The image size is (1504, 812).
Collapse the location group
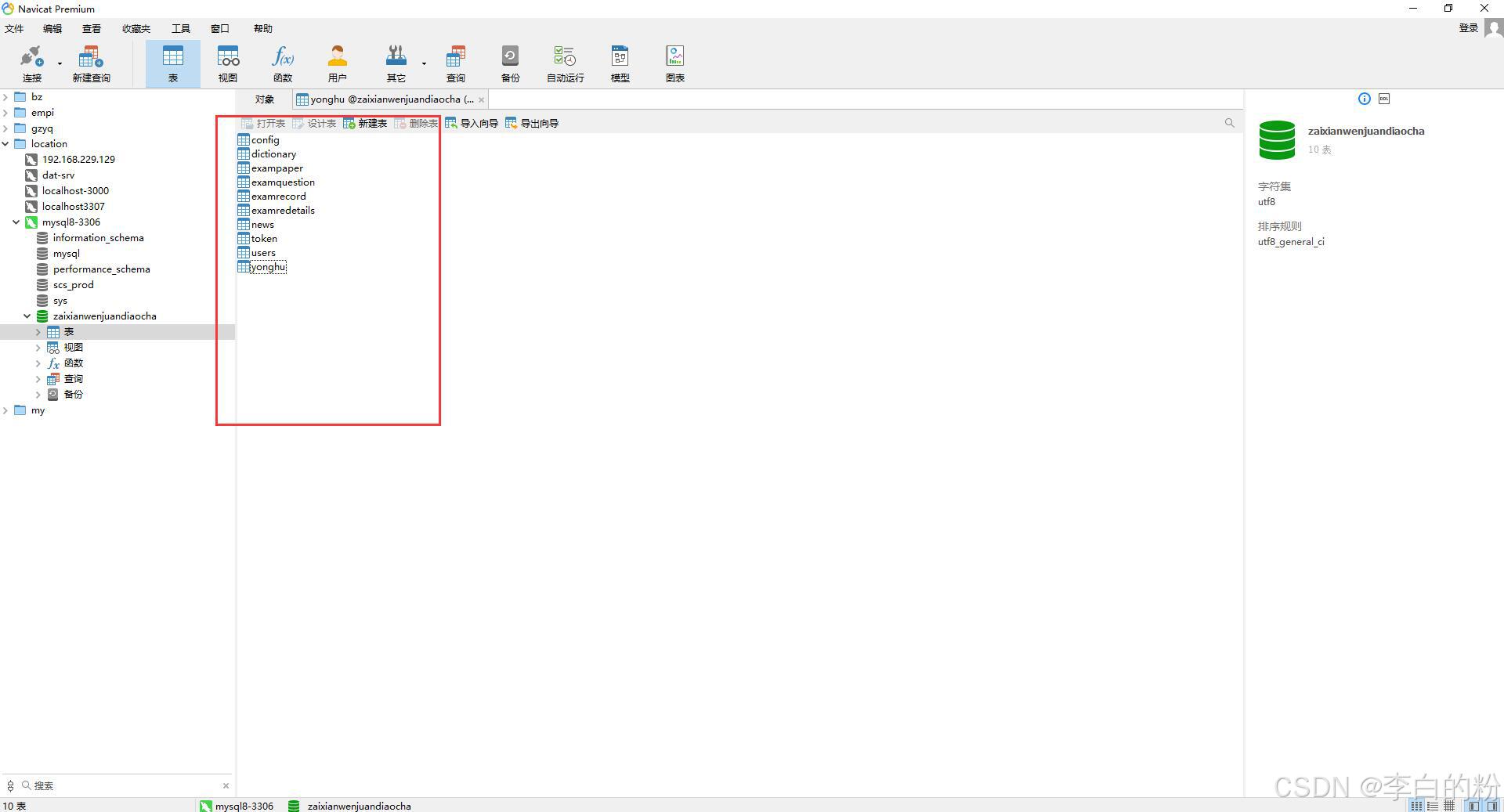(x=6, y=144)
